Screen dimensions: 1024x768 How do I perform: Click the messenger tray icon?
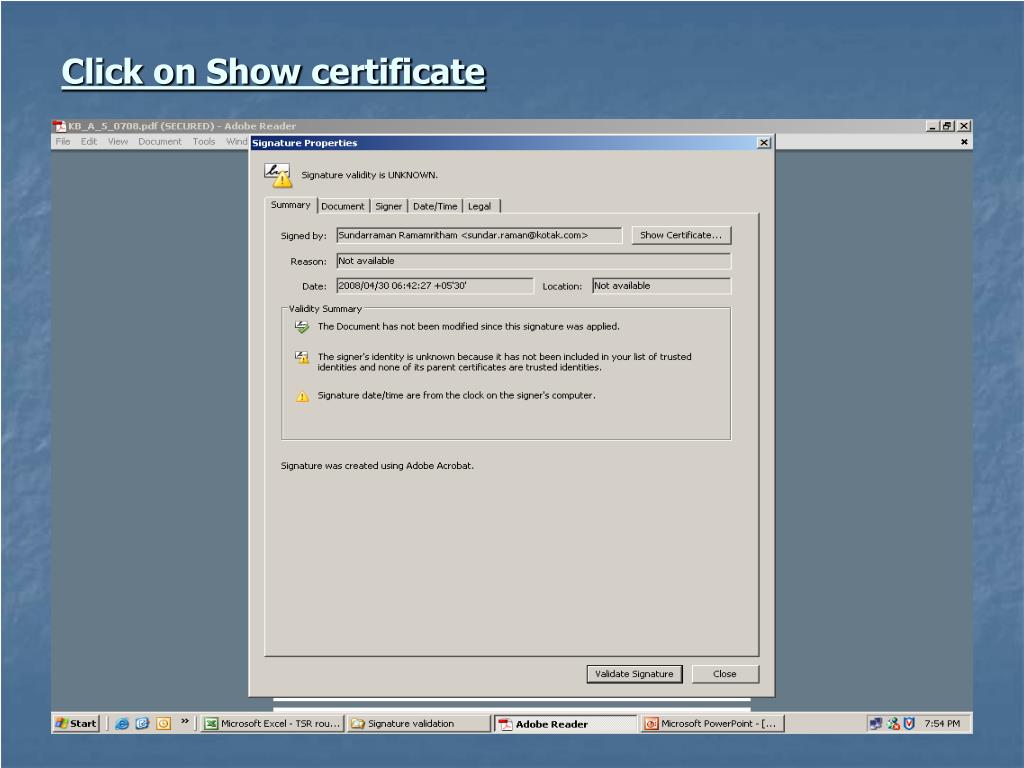tap(893, 724)
